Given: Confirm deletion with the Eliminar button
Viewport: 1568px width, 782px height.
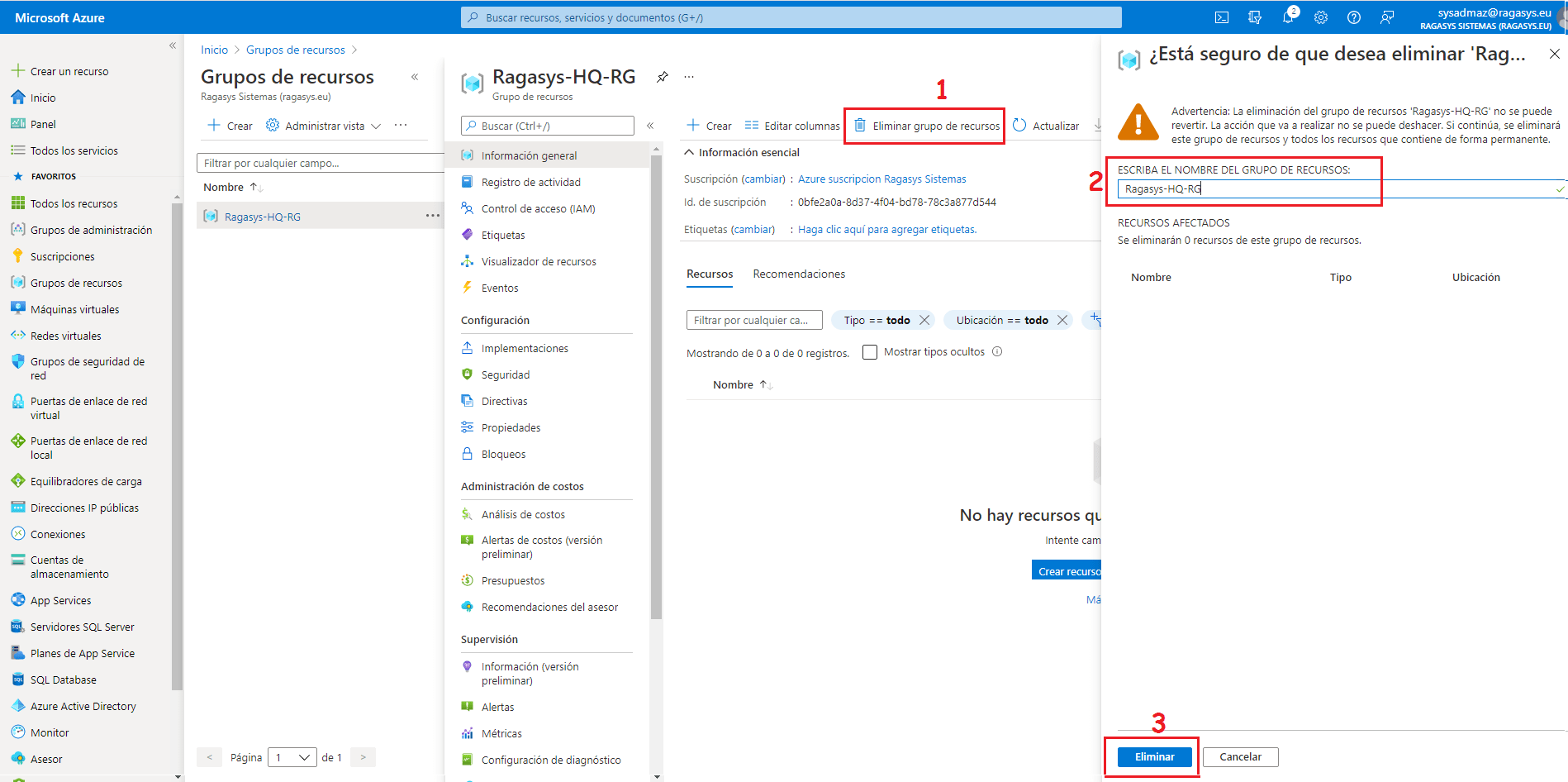Looking at the screenshot, I should (1154, 756).
